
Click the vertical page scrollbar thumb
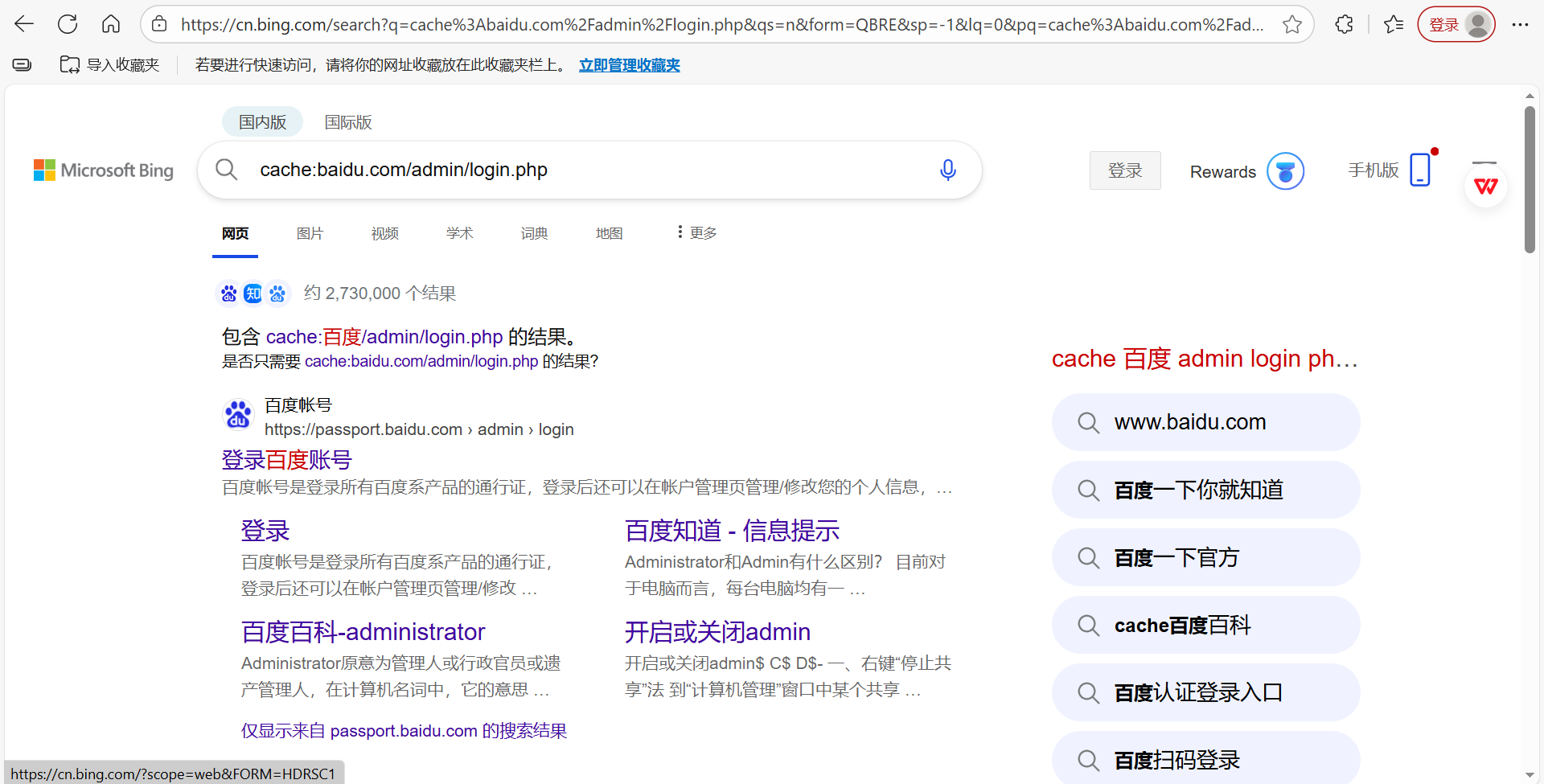[1530, 180]
